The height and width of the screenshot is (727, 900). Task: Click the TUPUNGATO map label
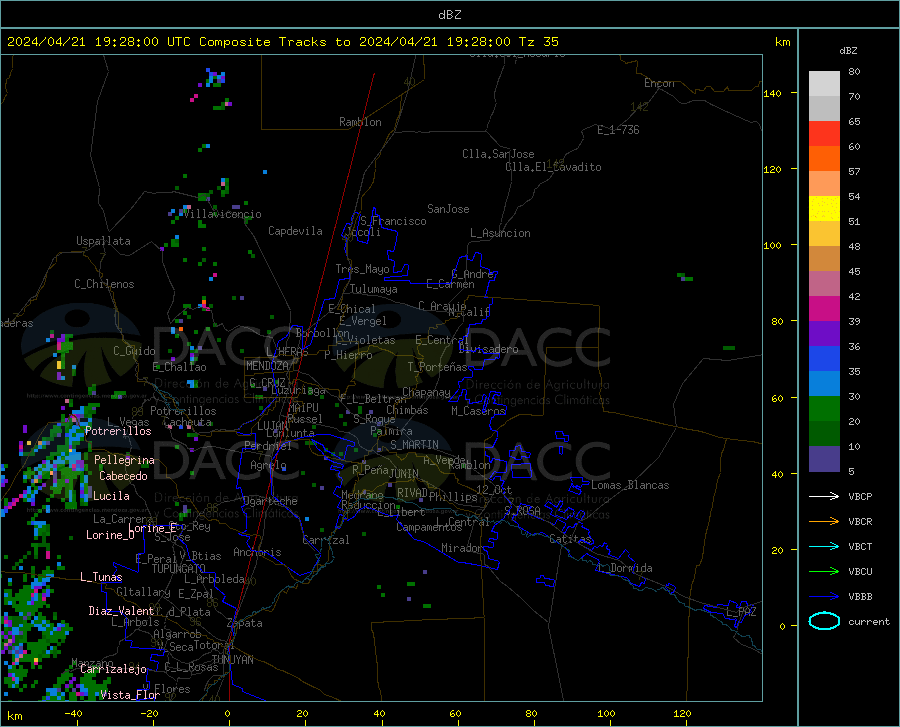click(179, 569)
